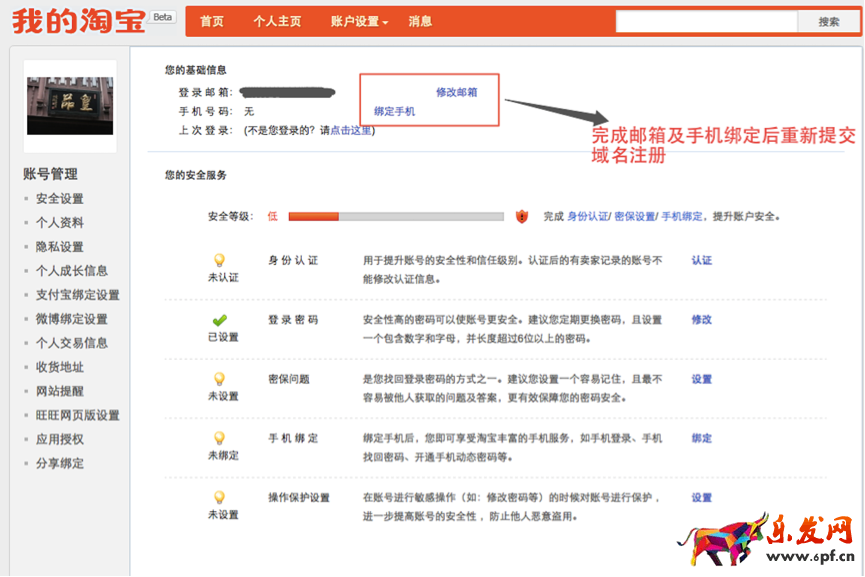Click the shield icon beside security bar
The image size is (865, 577).
(x=521, y=216)
